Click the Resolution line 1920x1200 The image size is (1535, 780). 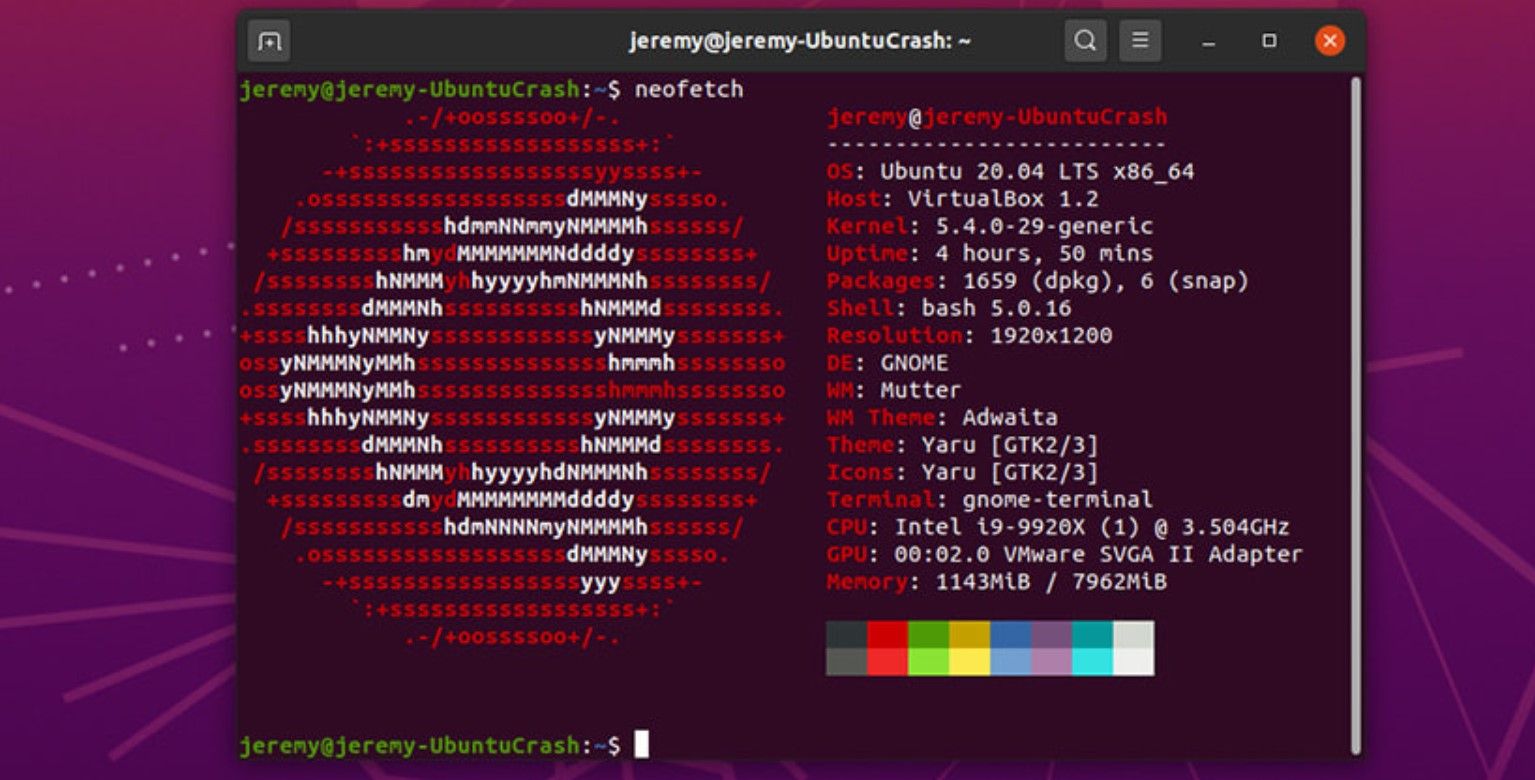[969, 336]
